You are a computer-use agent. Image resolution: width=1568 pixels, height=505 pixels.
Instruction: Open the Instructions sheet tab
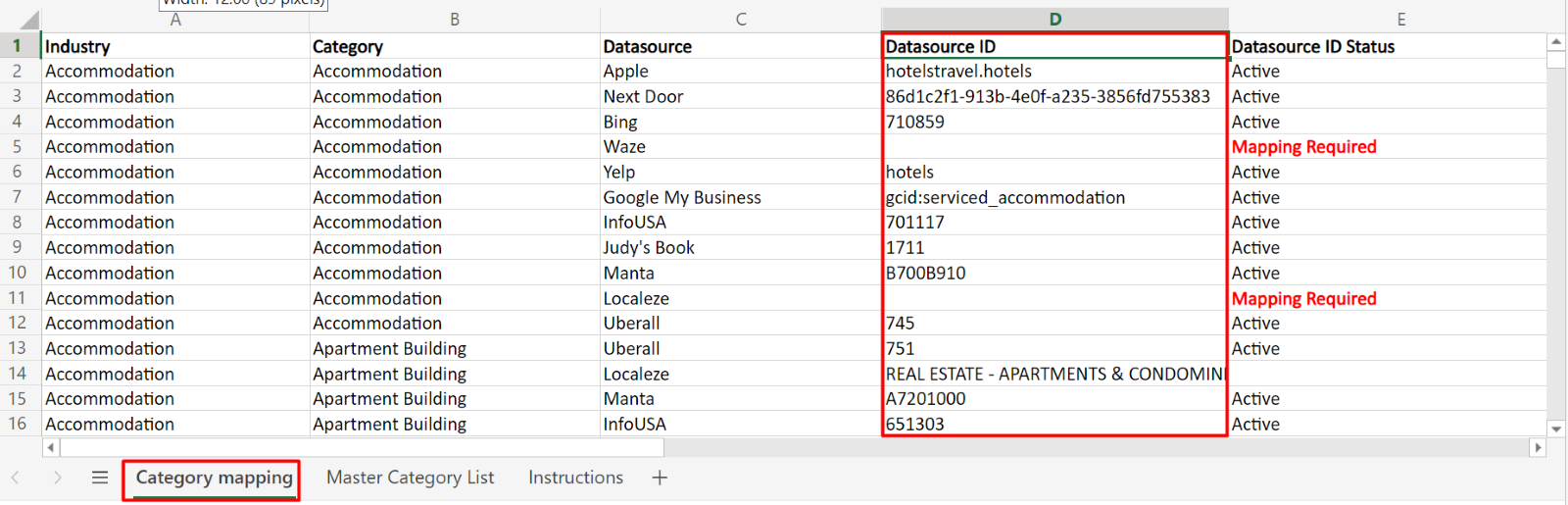pos(575,478)
